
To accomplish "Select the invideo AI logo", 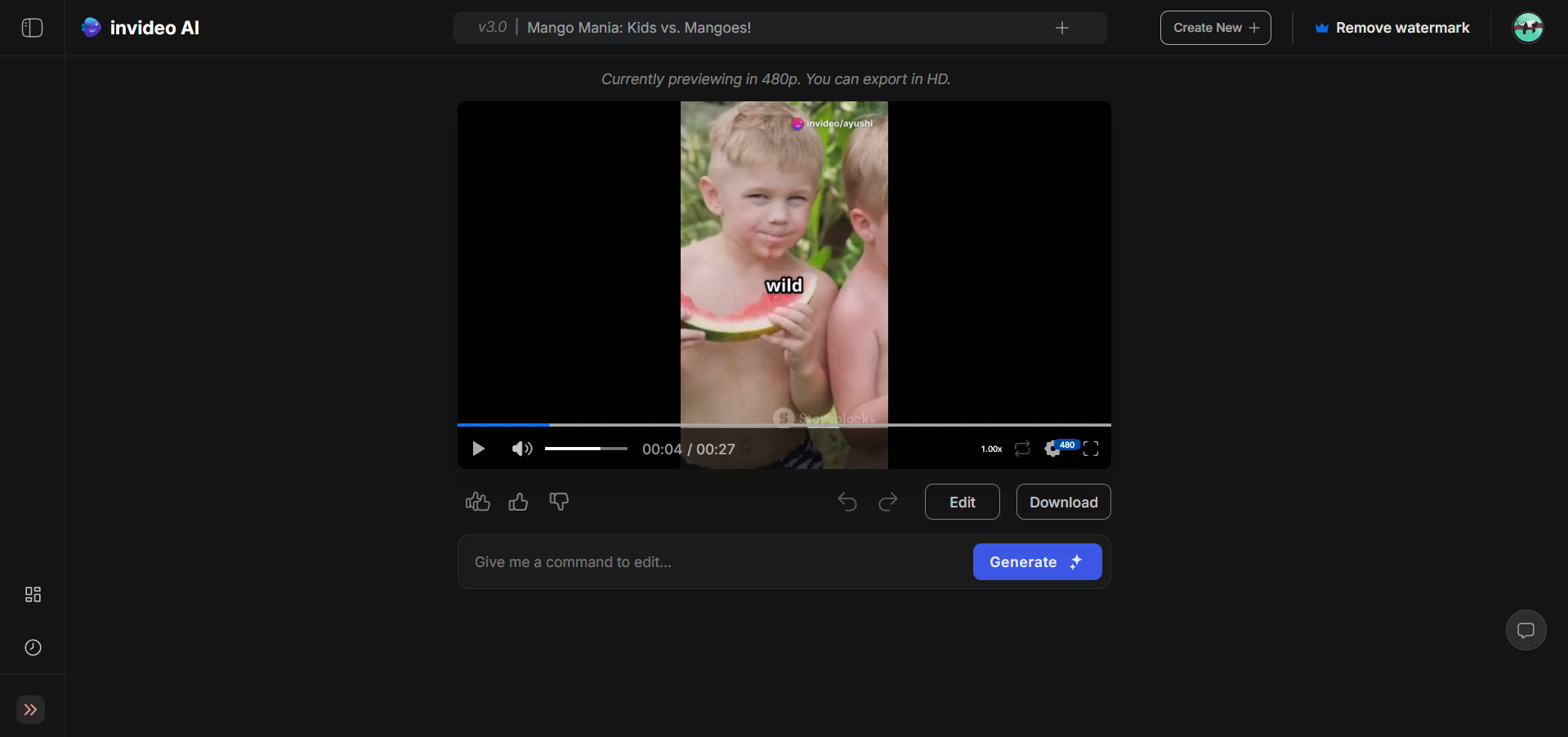I will 140,27.
